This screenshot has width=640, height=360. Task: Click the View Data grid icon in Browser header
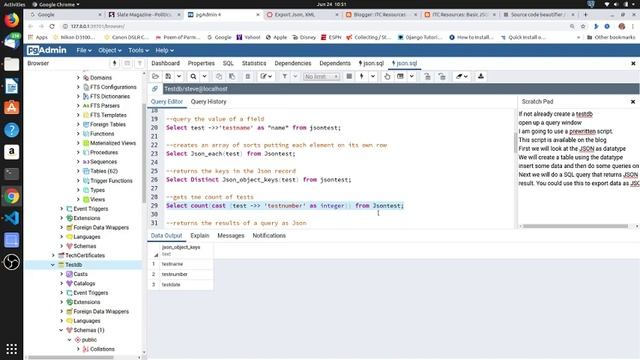coord(127,63)
